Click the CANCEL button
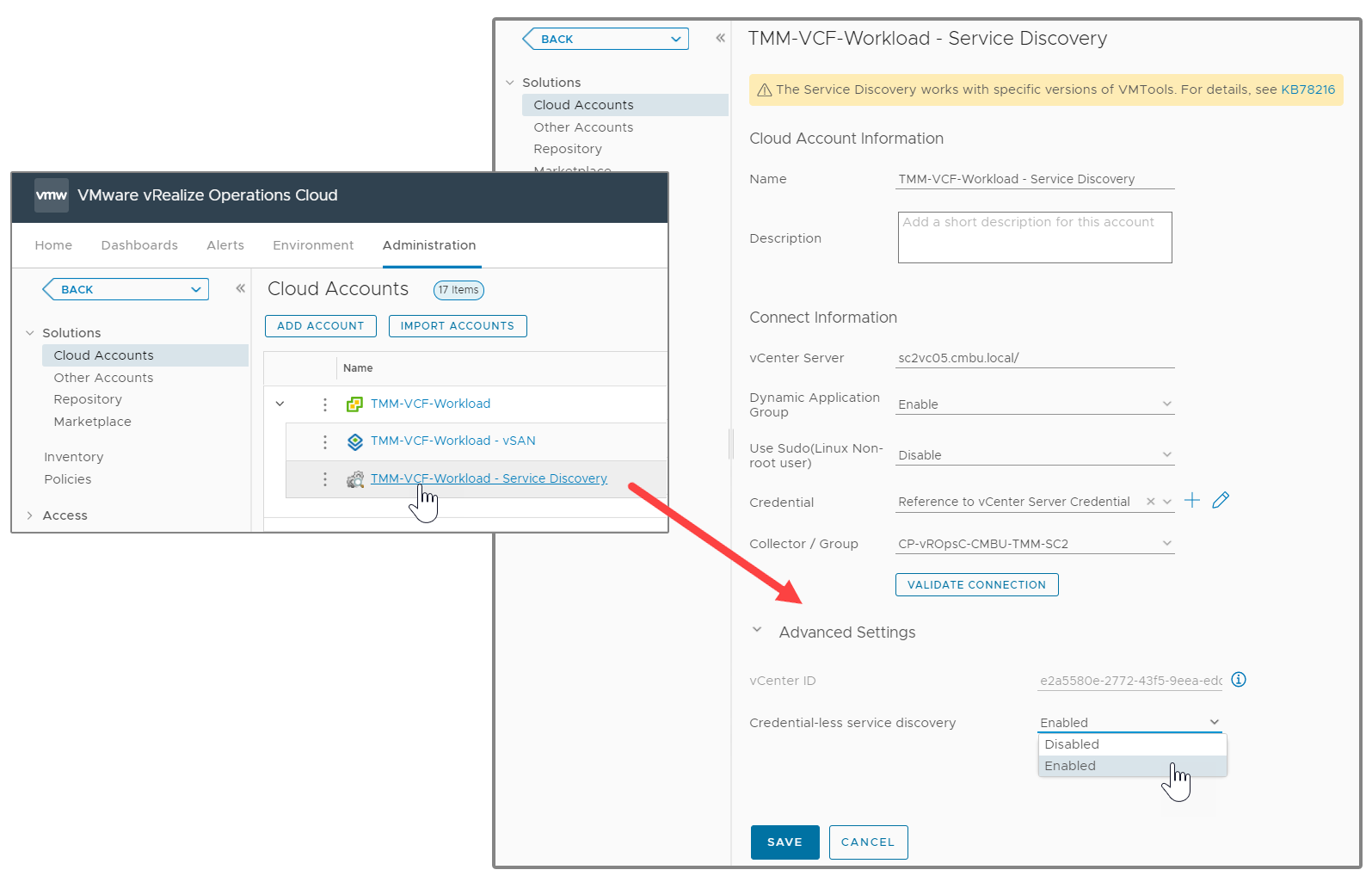This screenshot has height=876, width=1372. [869, 842]
